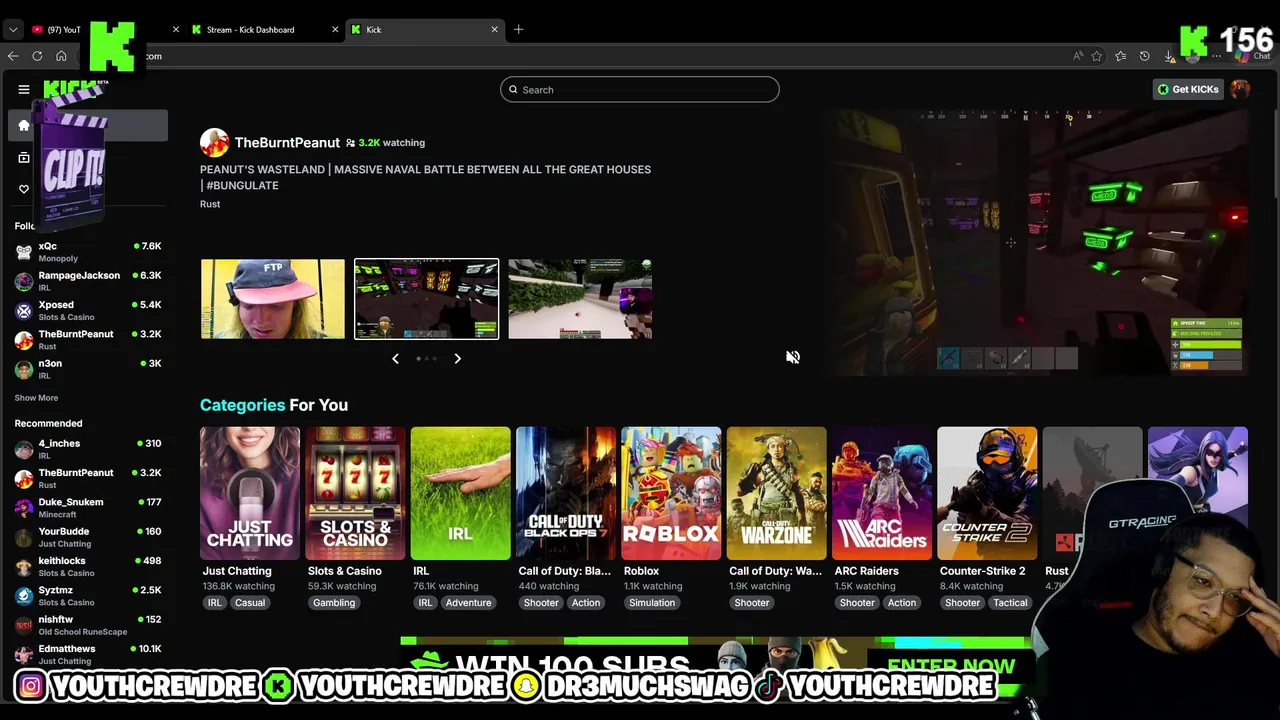The height and width of the screenshot is (720, 1280).
Task: Click the Simulation tag under Roblox
Action: pos(652,603)
